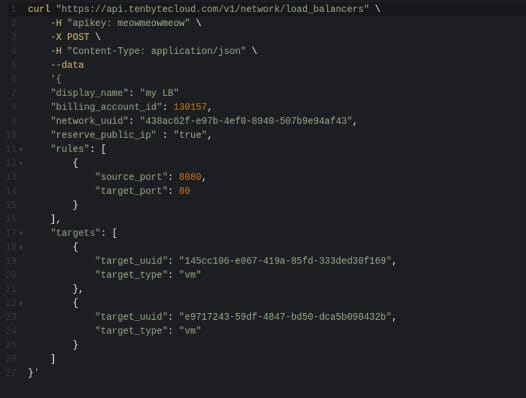Click the reserve_public_ip "true" value
Image resolution: width=526 pixels, height=398 pixels.
tap(190, 135)
